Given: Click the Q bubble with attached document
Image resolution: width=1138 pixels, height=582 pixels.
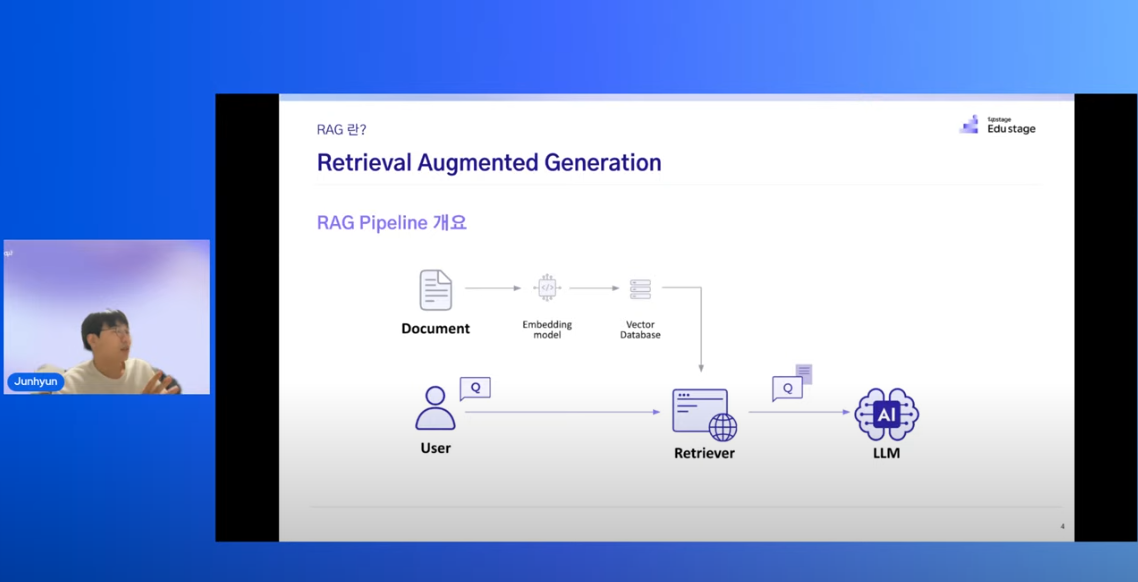Looking at the screenshot, I should pos(792,382).
